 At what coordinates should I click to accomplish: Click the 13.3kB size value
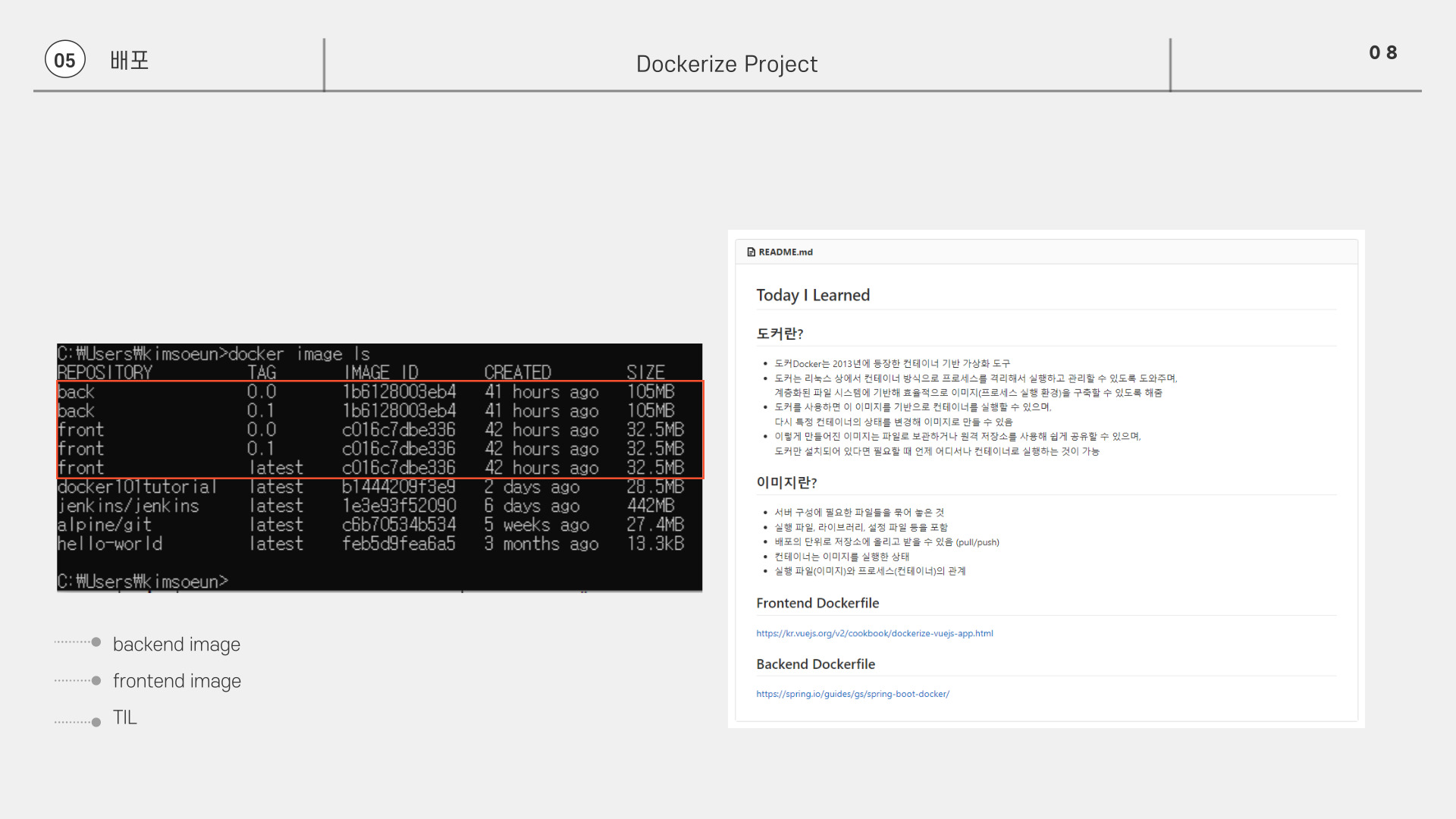coord(655,544)
